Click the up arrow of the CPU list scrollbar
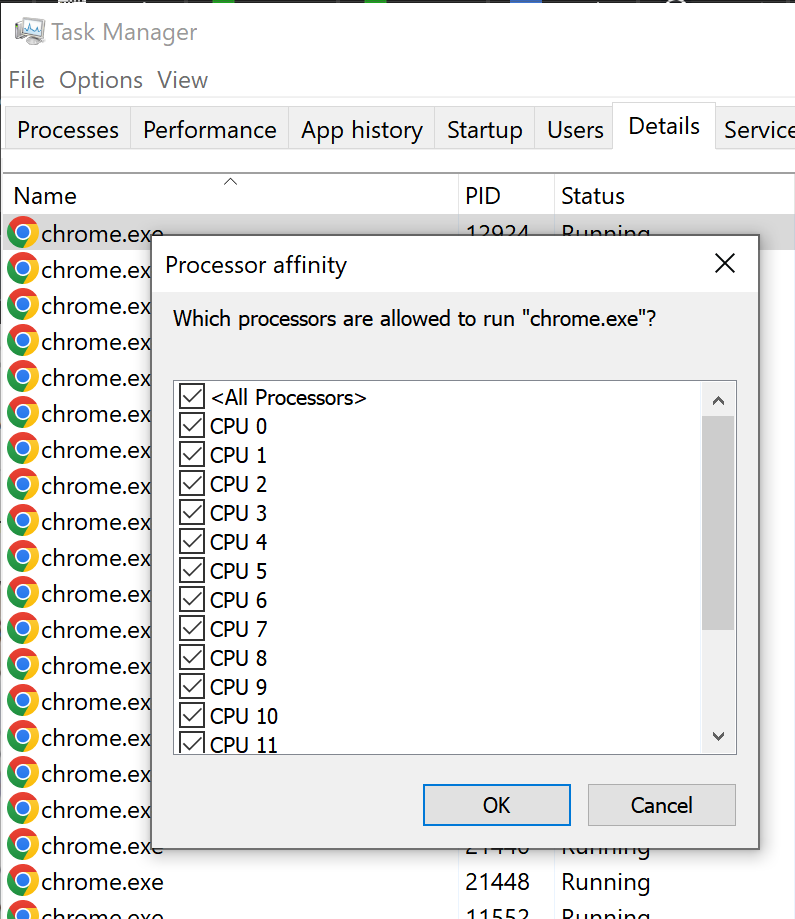 [717, 400]
